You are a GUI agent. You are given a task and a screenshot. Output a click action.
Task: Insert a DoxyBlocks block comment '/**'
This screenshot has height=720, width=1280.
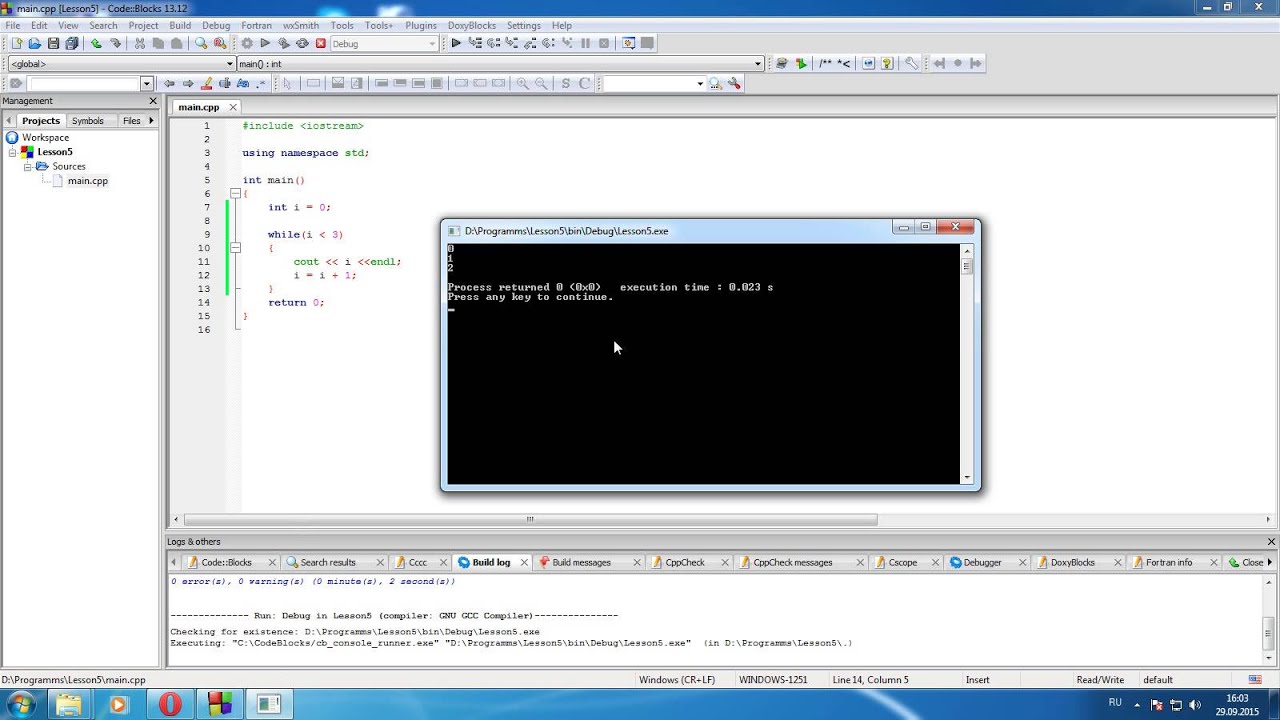[826, 63]
